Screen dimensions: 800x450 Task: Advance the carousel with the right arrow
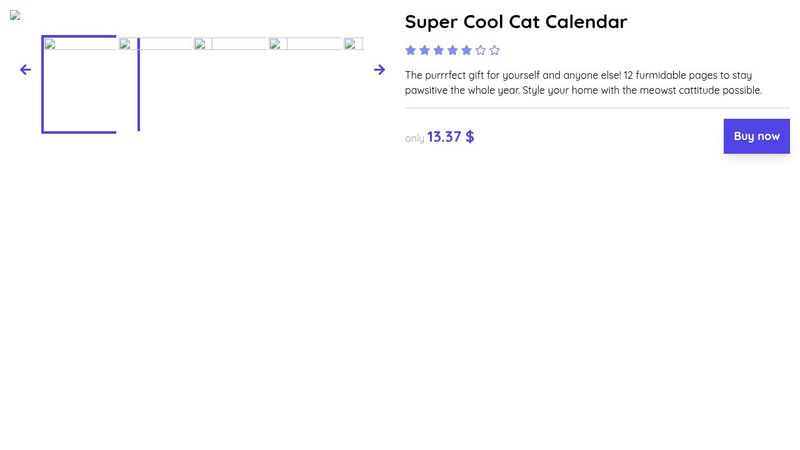point(379,70)
